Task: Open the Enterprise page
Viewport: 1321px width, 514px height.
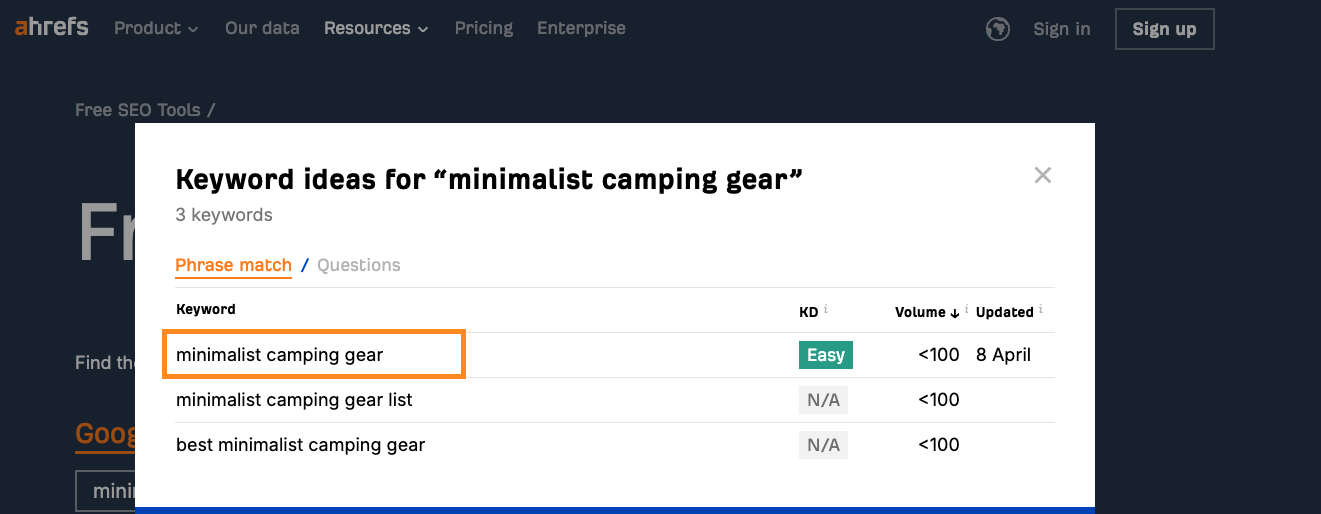Action: pyautogui.click(x=581, y=28)
